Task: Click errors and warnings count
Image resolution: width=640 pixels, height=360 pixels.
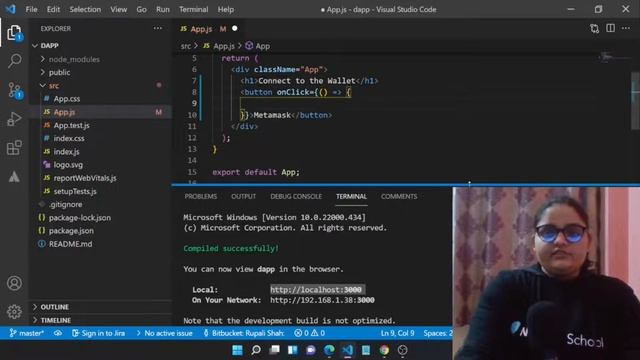Action: pyautogui.click(x=309, y=333)
